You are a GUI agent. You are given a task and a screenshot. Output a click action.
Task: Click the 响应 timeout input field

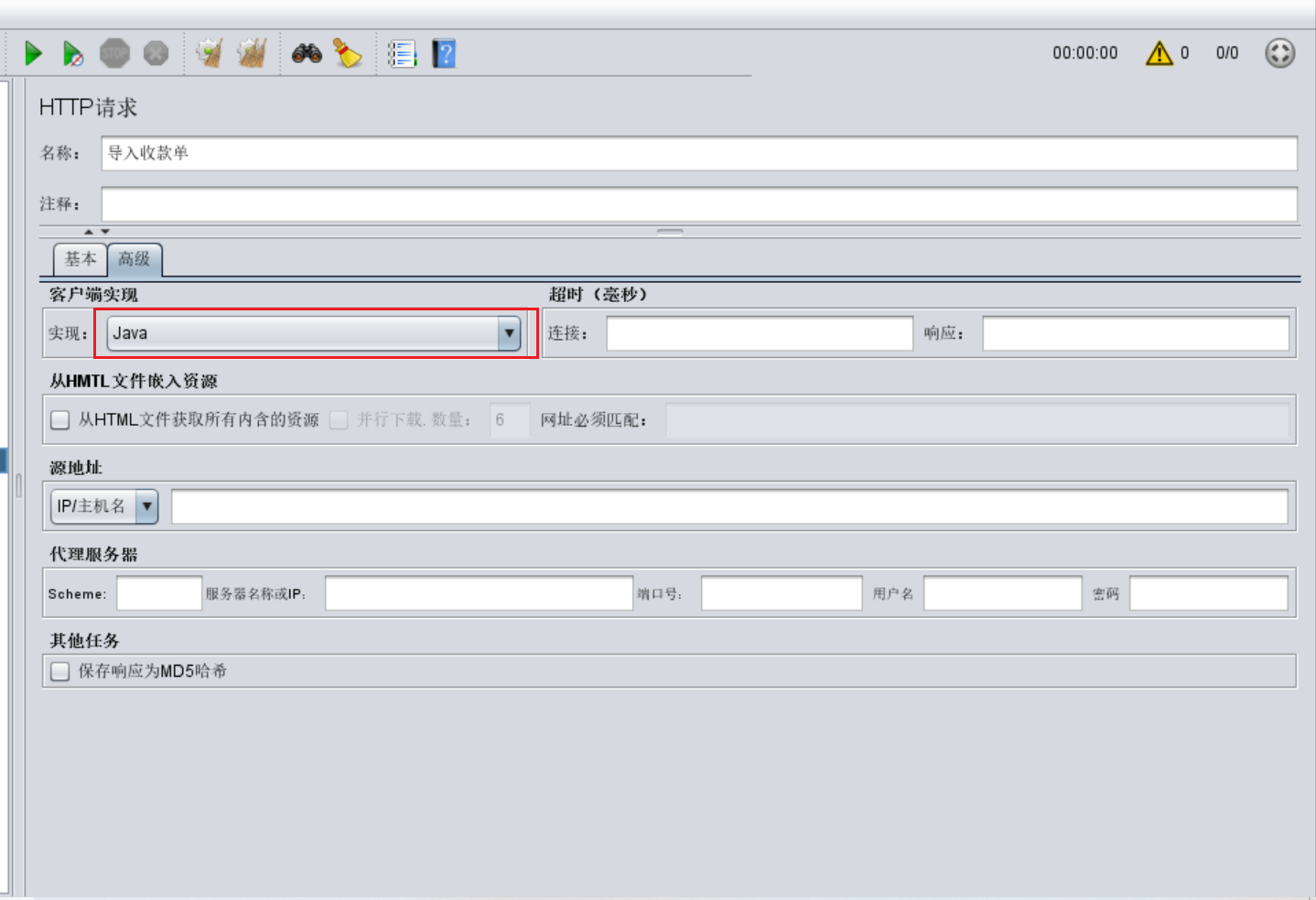tap(1136, 333)
